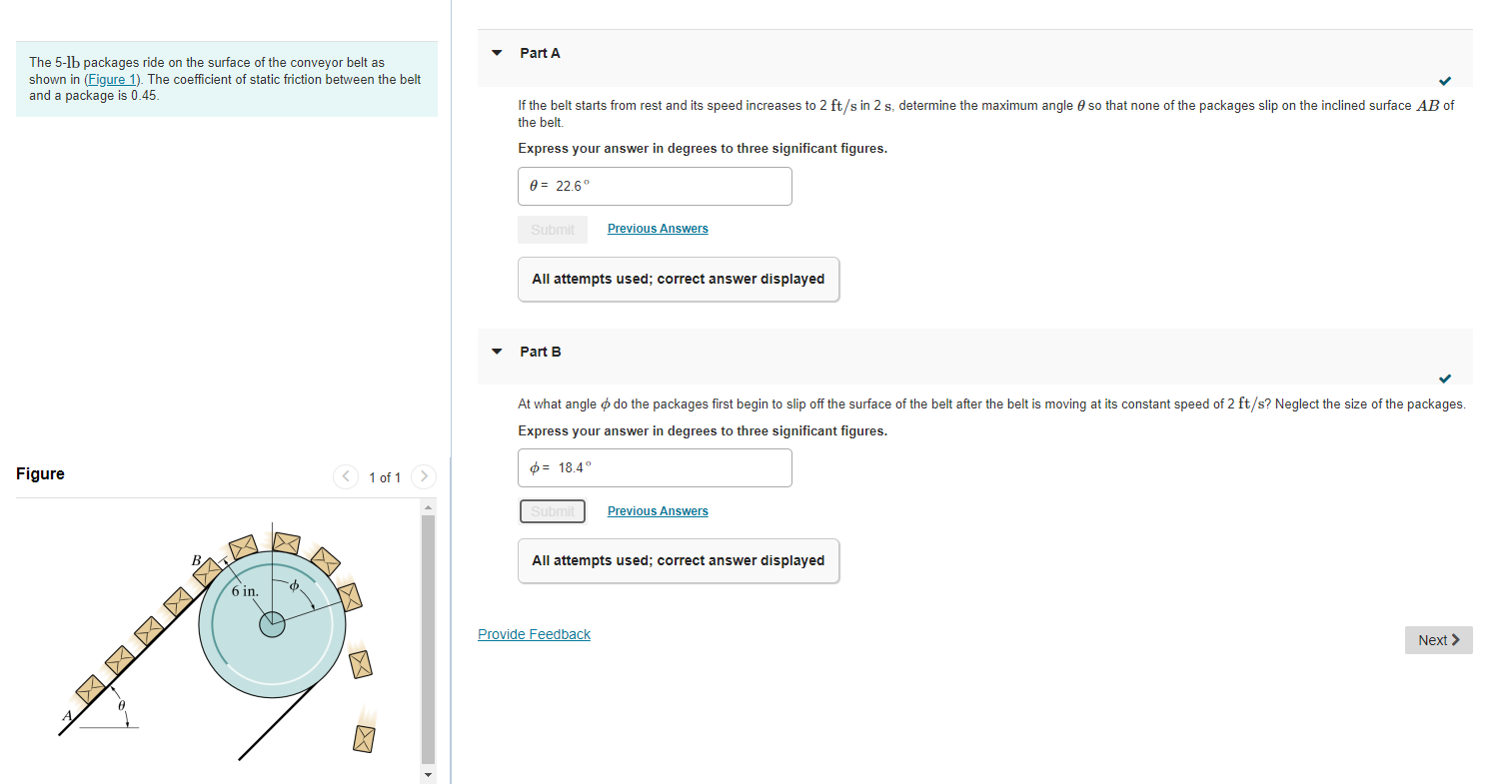Click the previous figure arrow
This screenshot has width=1512, height=784.
[x=346, y=476]
